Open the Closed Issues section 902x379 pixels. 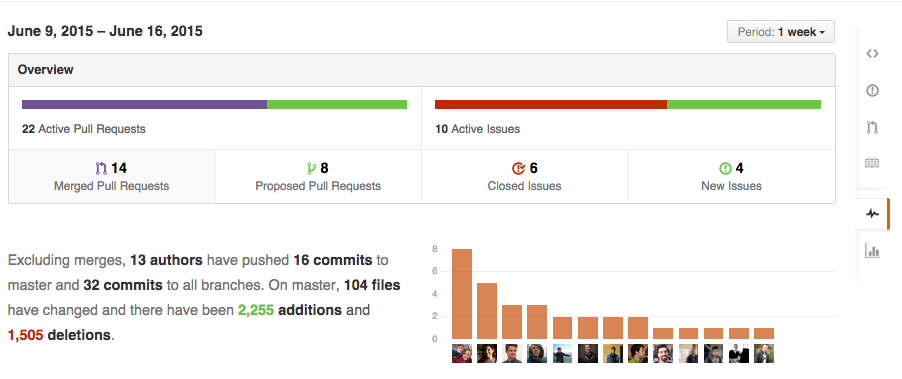point(525,177)
